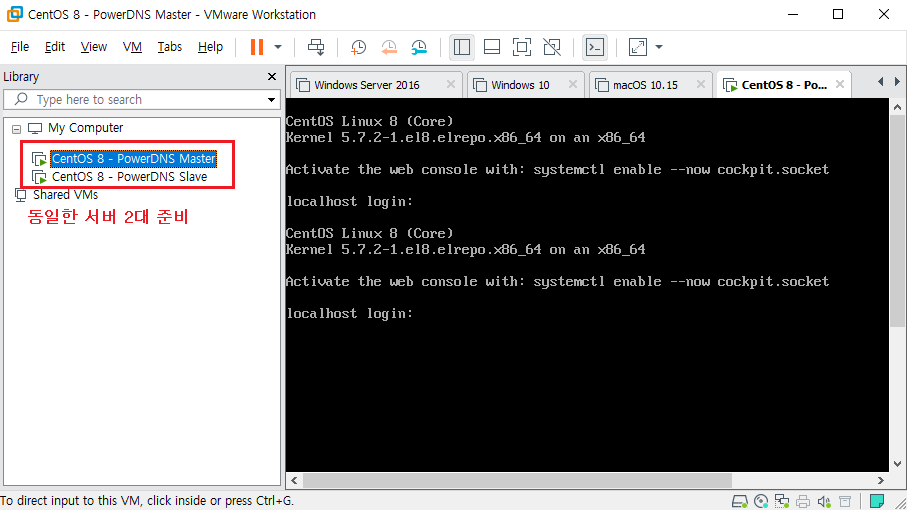907x510 pixels.
Task: Toggle the library sidebar view
Action: coord(462,47)
